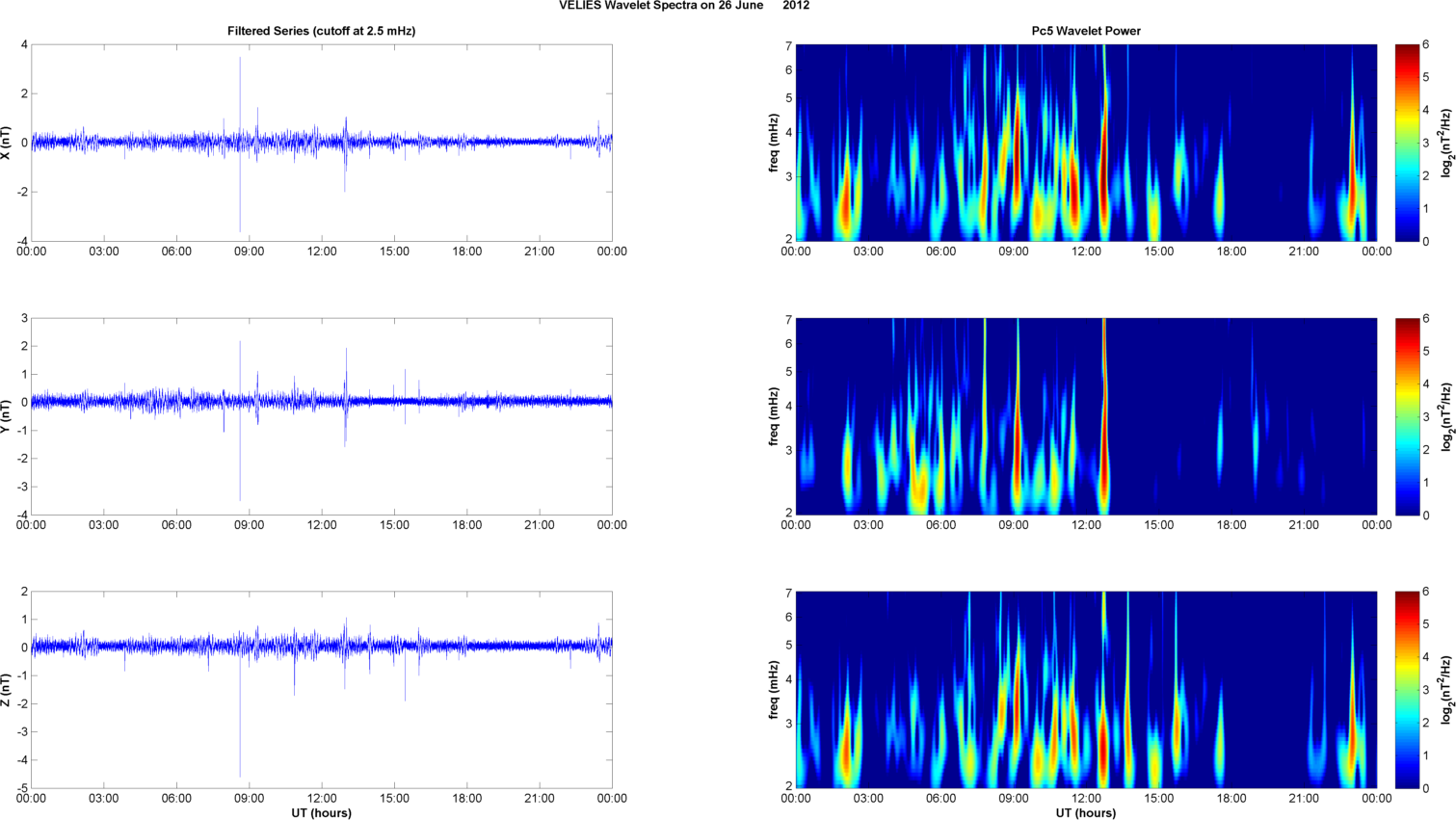Viewport: 1456px width, 820px height.
Task: Click the 12:00 tick under Y series plot
Action: (x=322, y=525)
